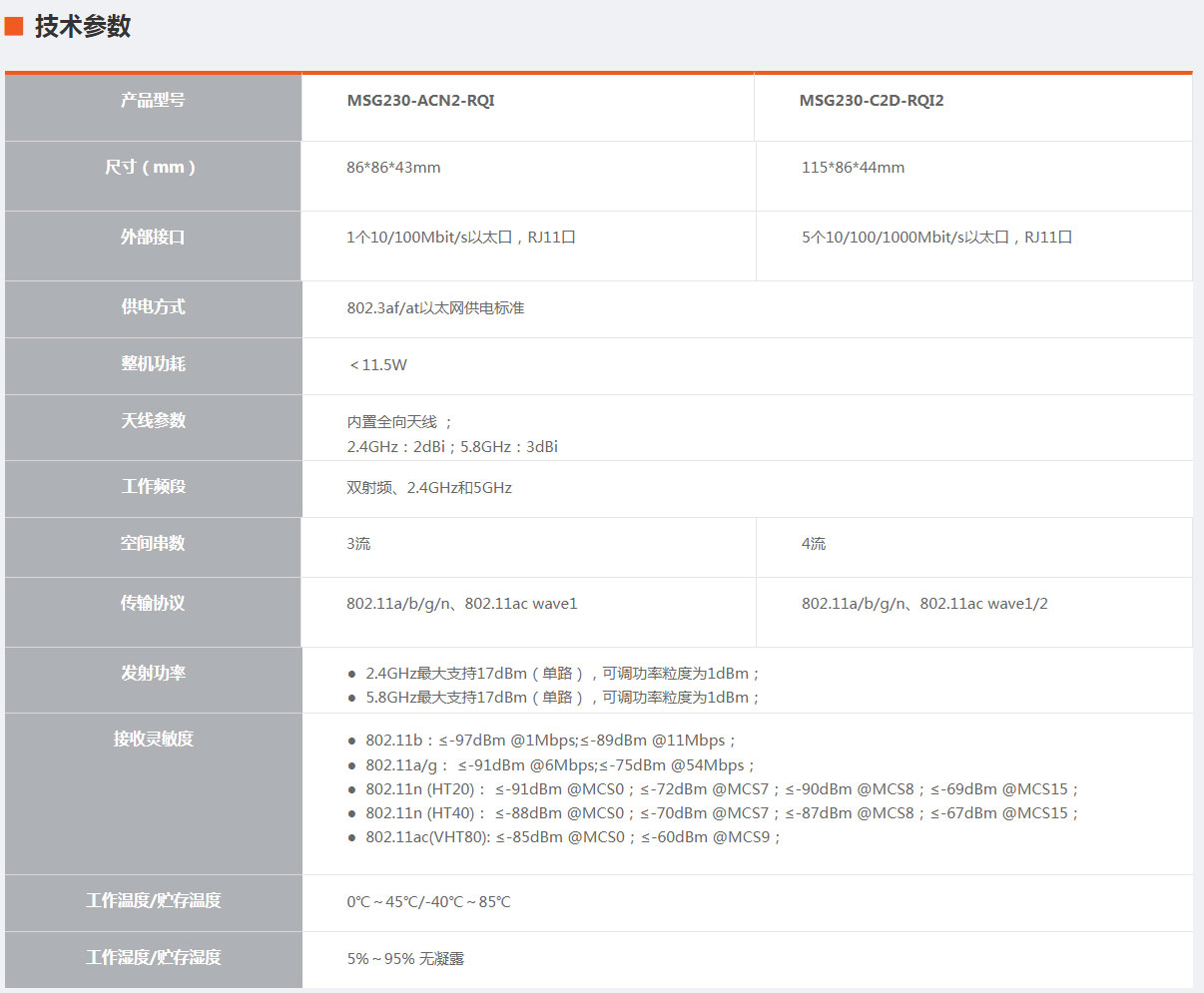The image size is (1204, 993).
Task: Click the 接收灵敏度 row label
Action: tap(153, 740)
